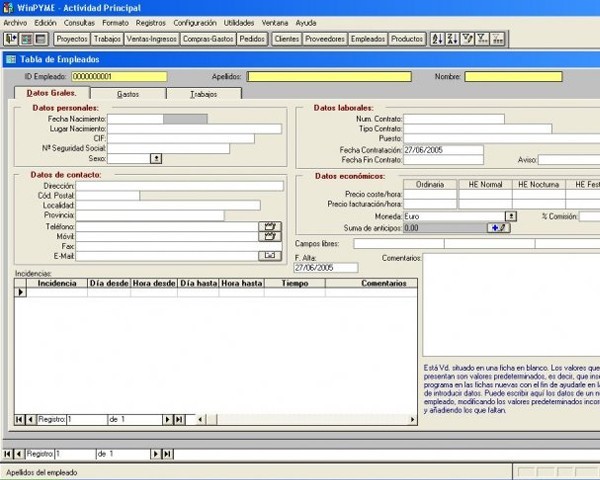The height and width of the screenshot is (480, 600).
Task: Open filter by form funnel icon
Action: [x=482, y=39]
